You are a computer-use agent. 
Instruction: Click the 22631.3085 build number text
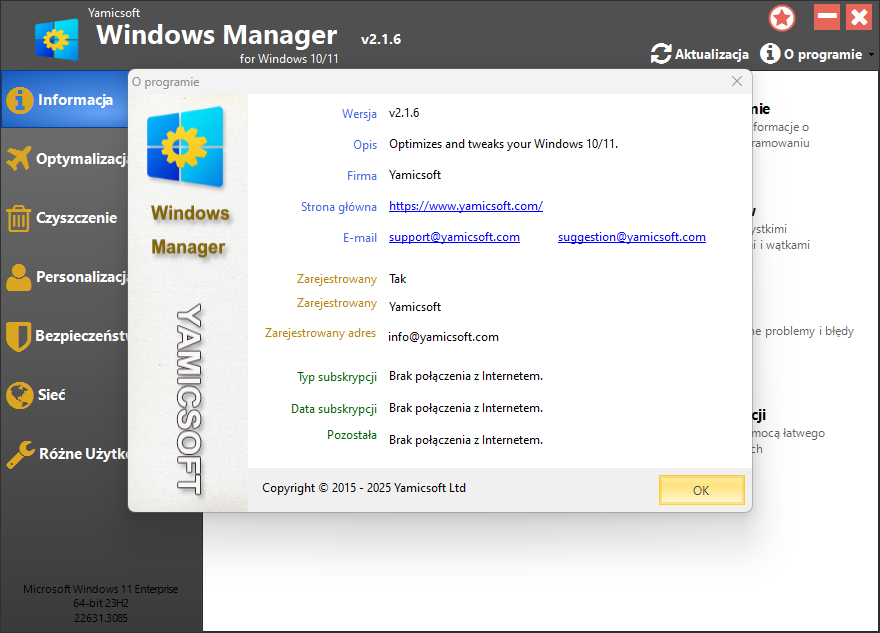(x=100, y=618)
